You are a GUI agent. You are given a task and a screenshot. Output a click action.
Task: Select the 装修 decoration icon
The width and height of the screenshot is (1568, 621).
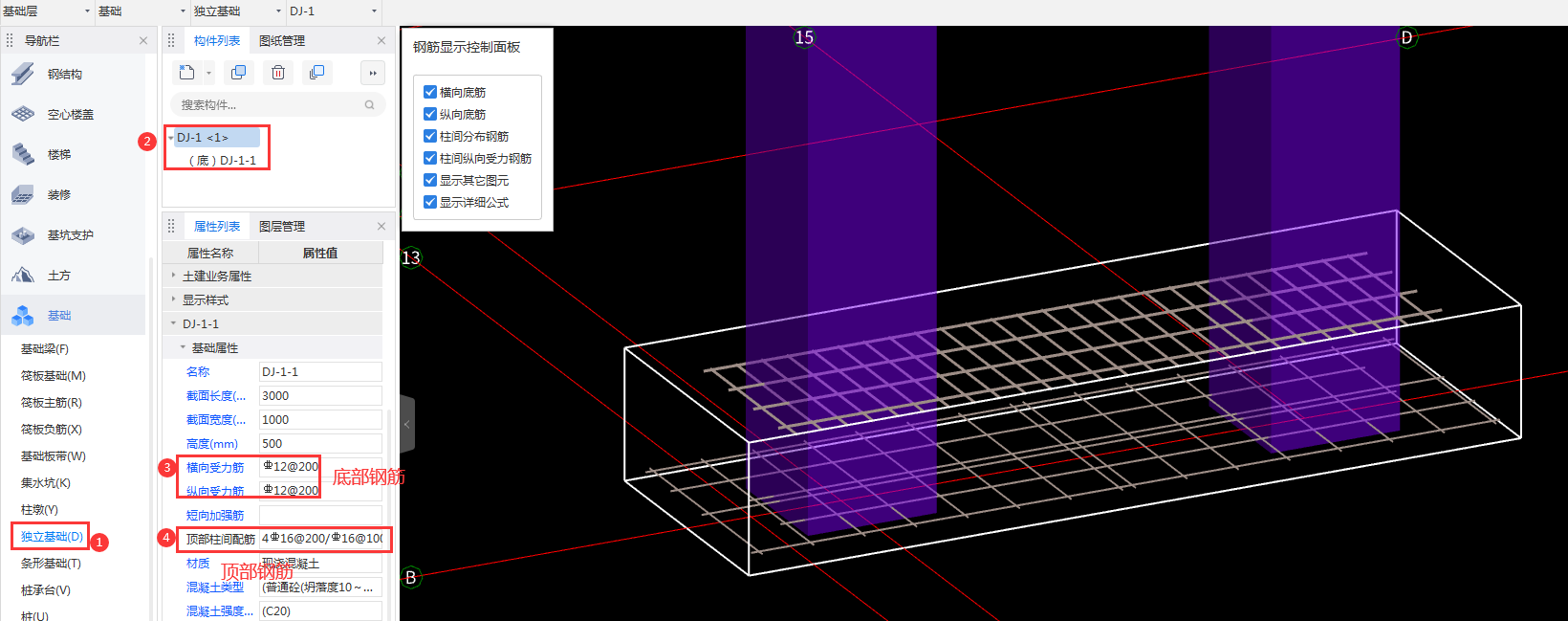(23, 194)
